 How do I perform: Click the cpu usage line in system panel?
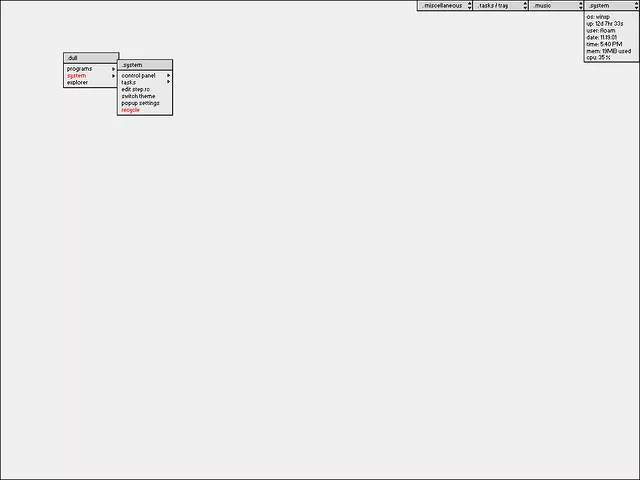(600, 58)
